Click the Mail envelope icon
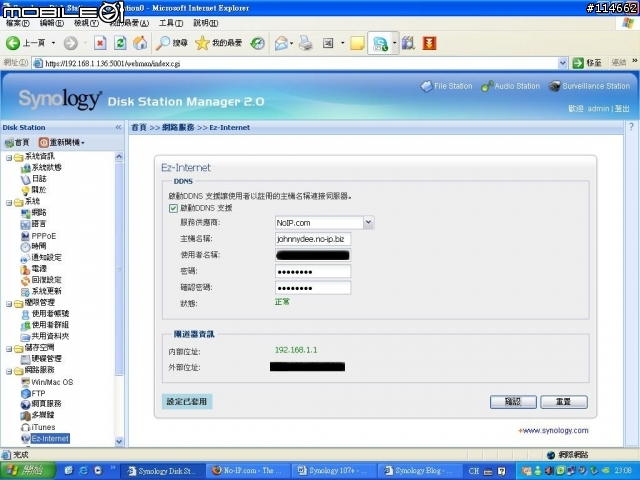The height and width of the screenshot is (480, 640). click(281, 43)
